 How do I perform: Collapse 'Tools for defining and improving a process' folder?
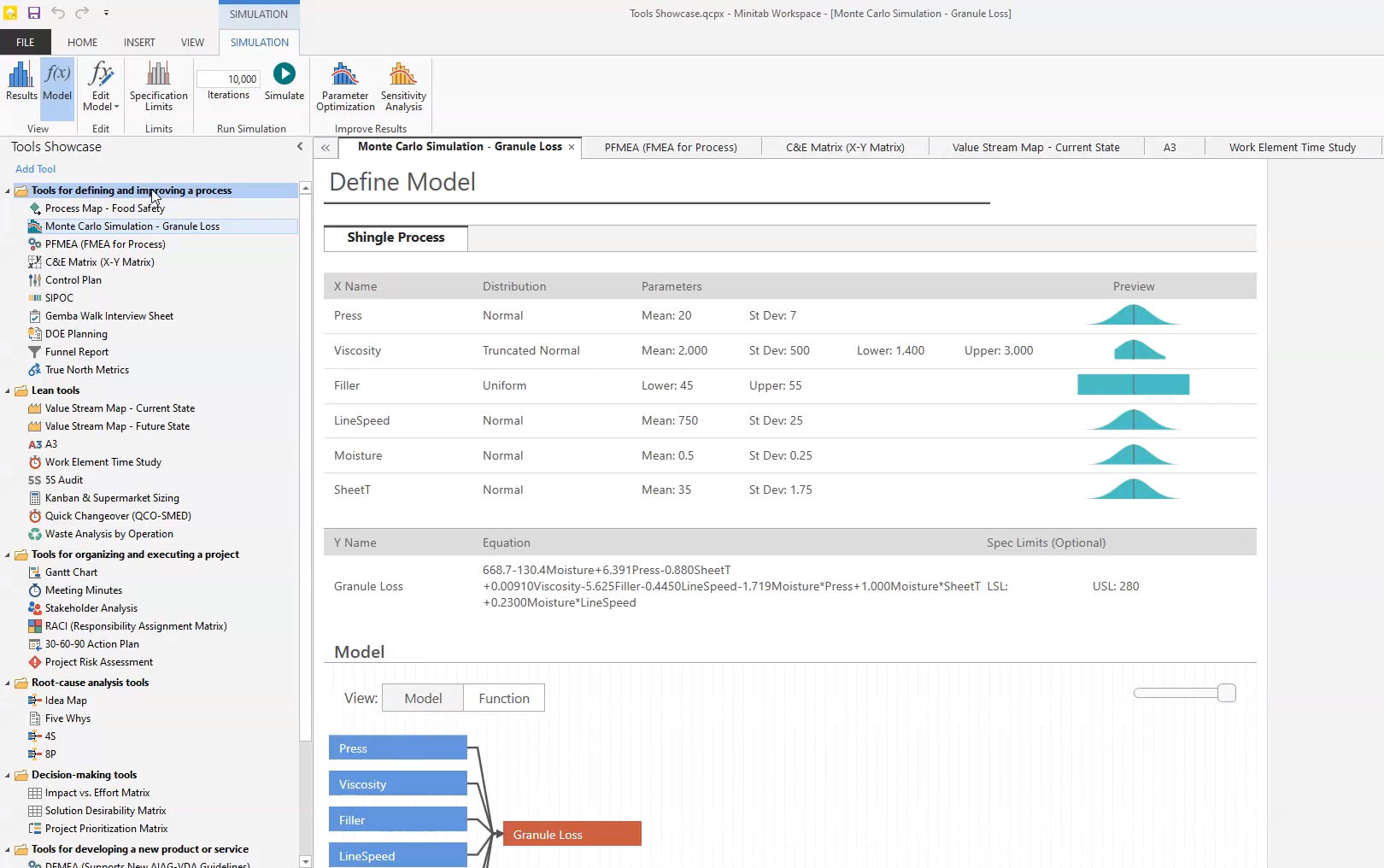click(x=8, y=191)
